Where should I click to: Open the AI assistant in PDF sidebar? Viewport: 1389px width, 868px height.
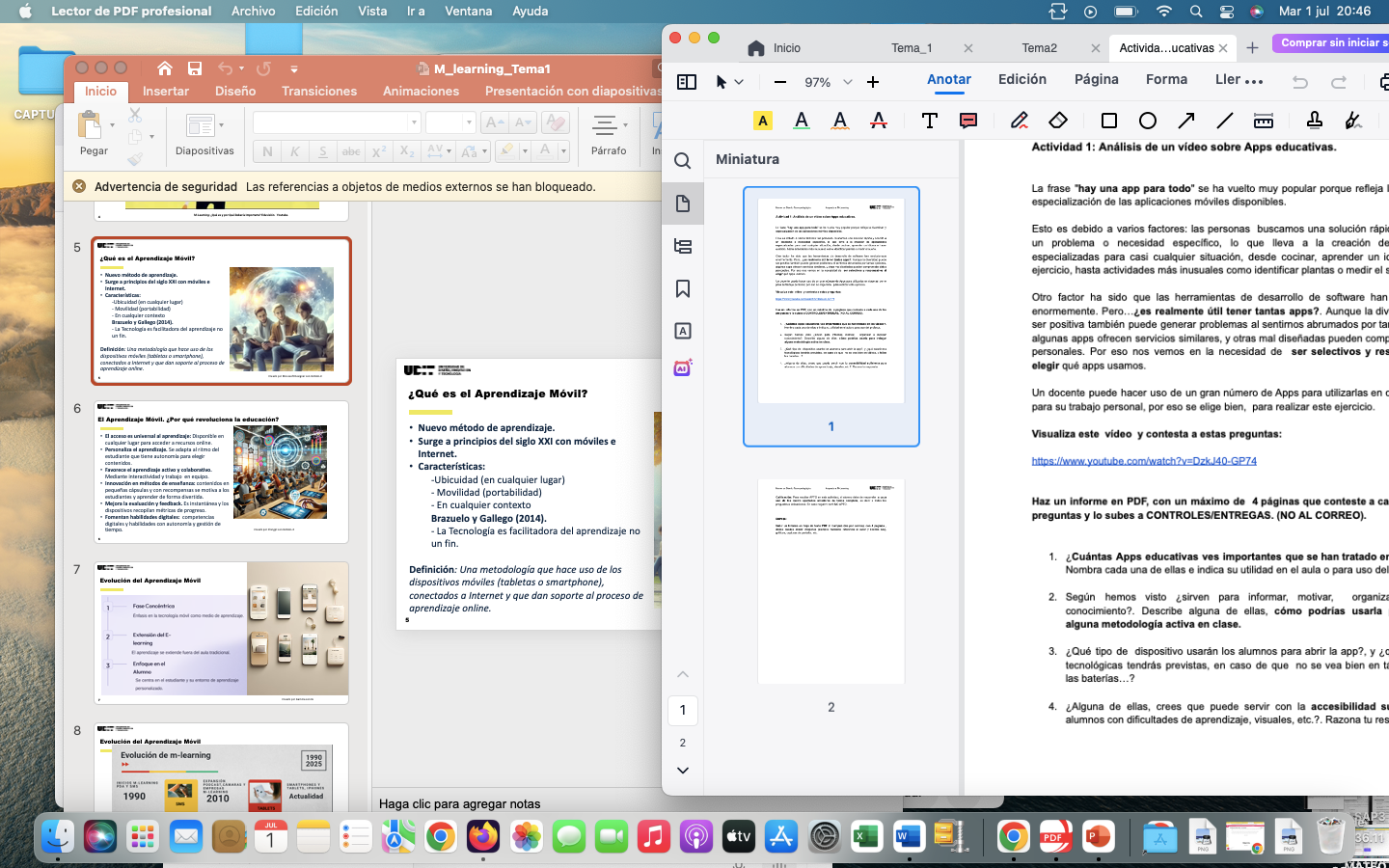pos(683,368)
